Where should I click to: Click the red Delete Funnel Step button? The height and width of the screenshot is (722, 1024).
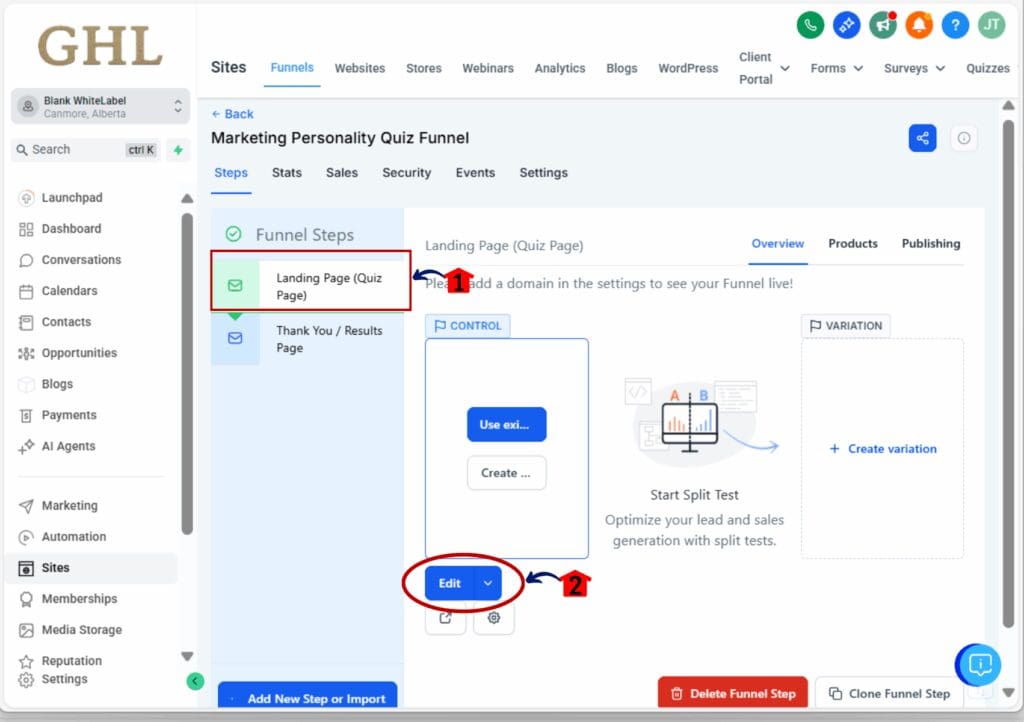pos(732,693)
